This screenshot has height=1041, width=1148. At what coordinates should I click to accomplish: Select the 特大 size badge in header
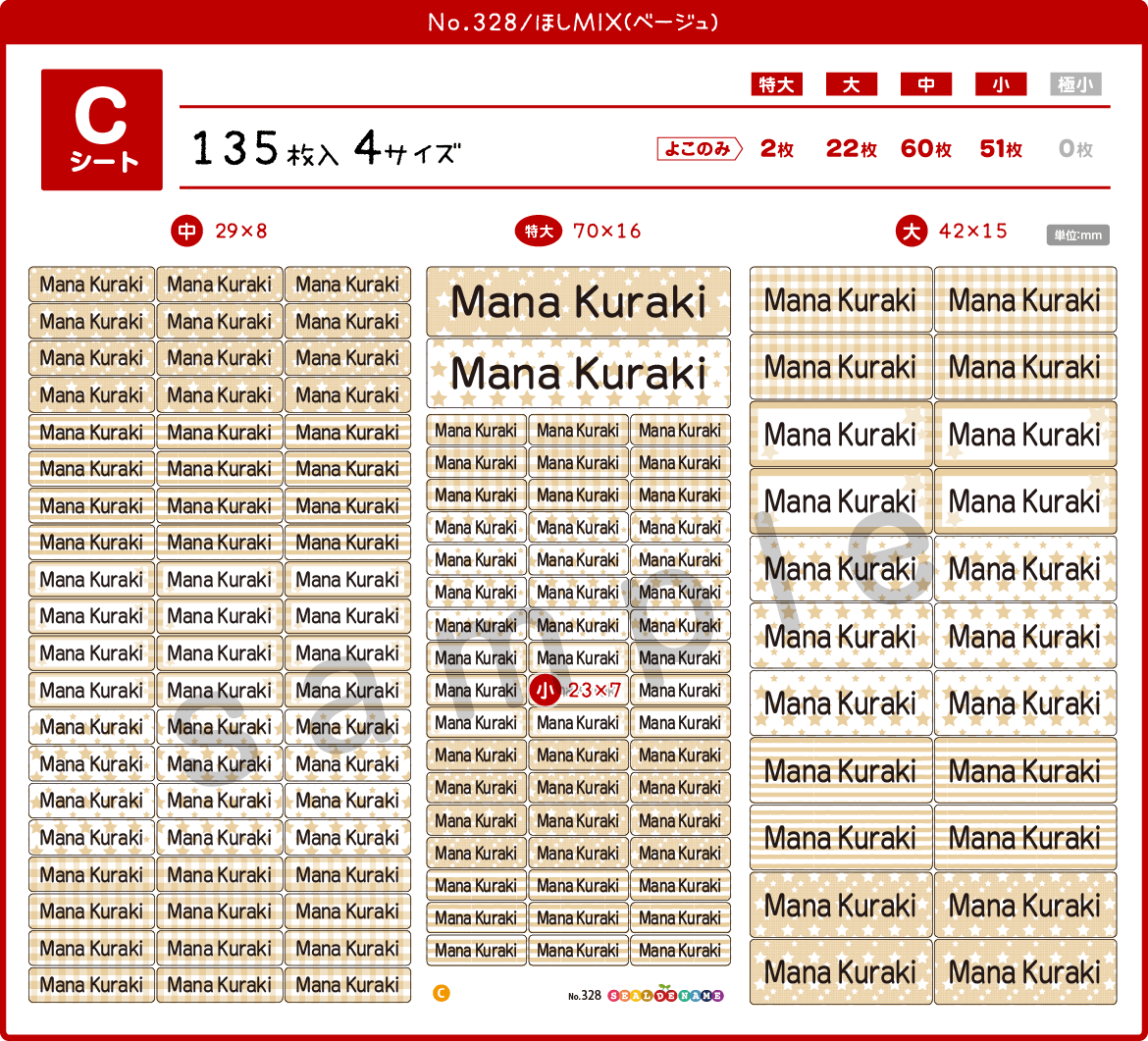pyautogui.click(x=776, y=84)
